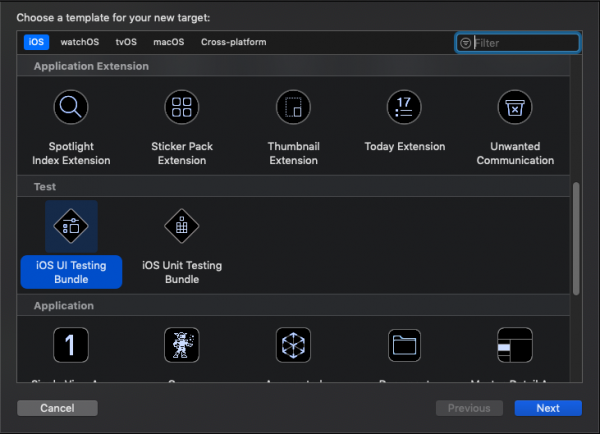Select the Single View App numeral icon
Image resolution: width=600 pixels, height=434 pixels.
[x=71, y=345]
